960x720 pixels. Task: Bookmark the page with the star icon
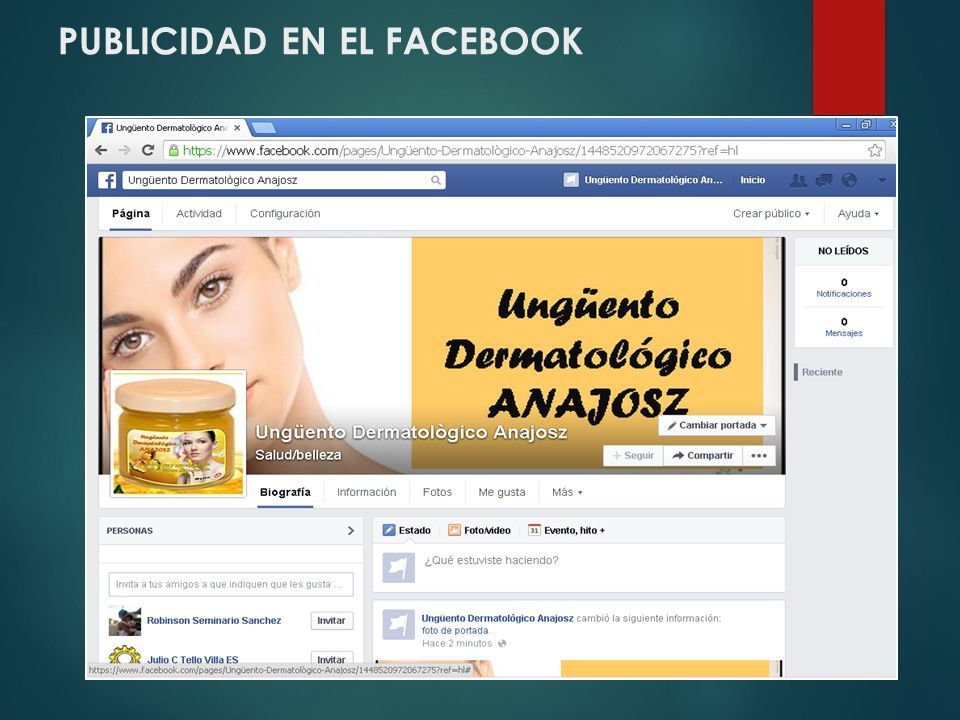875,150
